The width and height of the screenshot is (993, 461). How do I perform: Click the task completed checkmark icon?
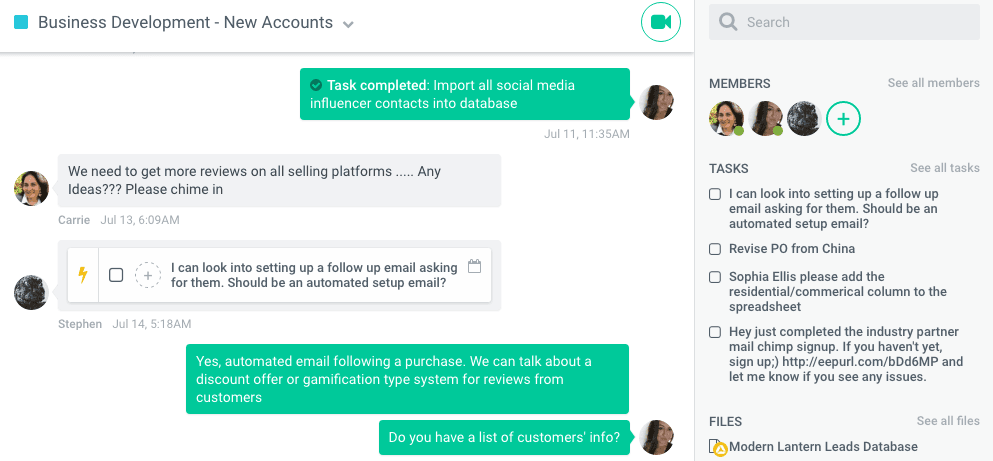tap(316, 85)
